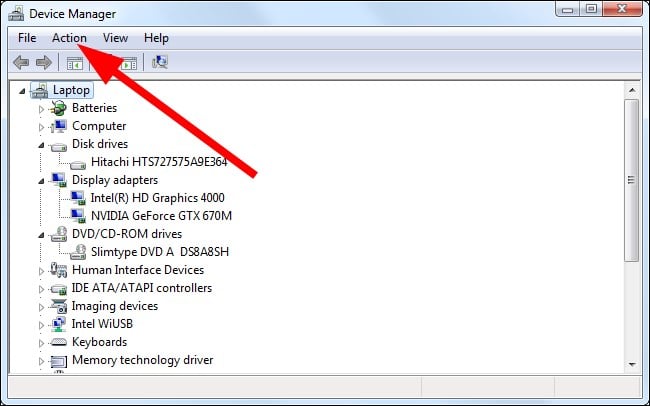Screen dimensions: 650x406
Task: Click the NVIDIA GeForce GTX 670M icon
Action: click(78, 216)
